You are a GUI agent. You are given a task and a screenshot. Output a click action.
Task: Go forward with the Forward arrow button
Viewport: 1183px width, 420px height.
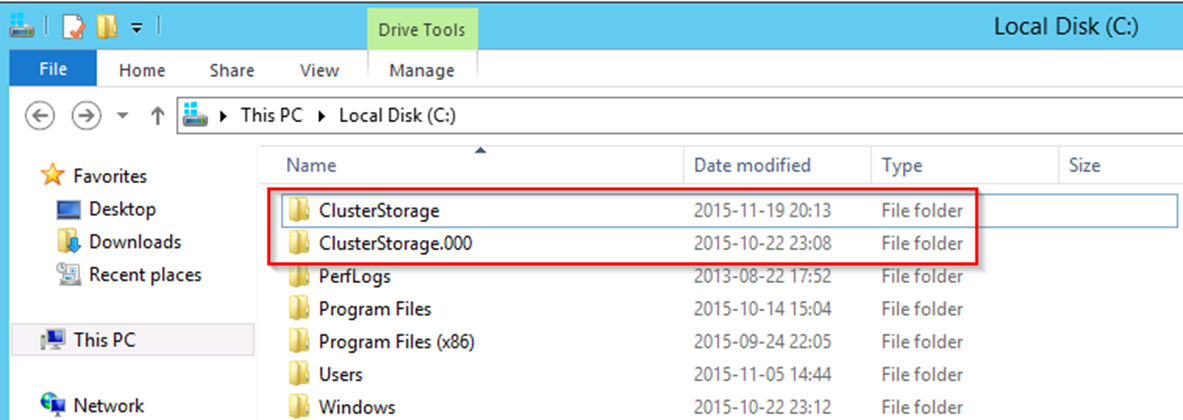coord(86,116)
